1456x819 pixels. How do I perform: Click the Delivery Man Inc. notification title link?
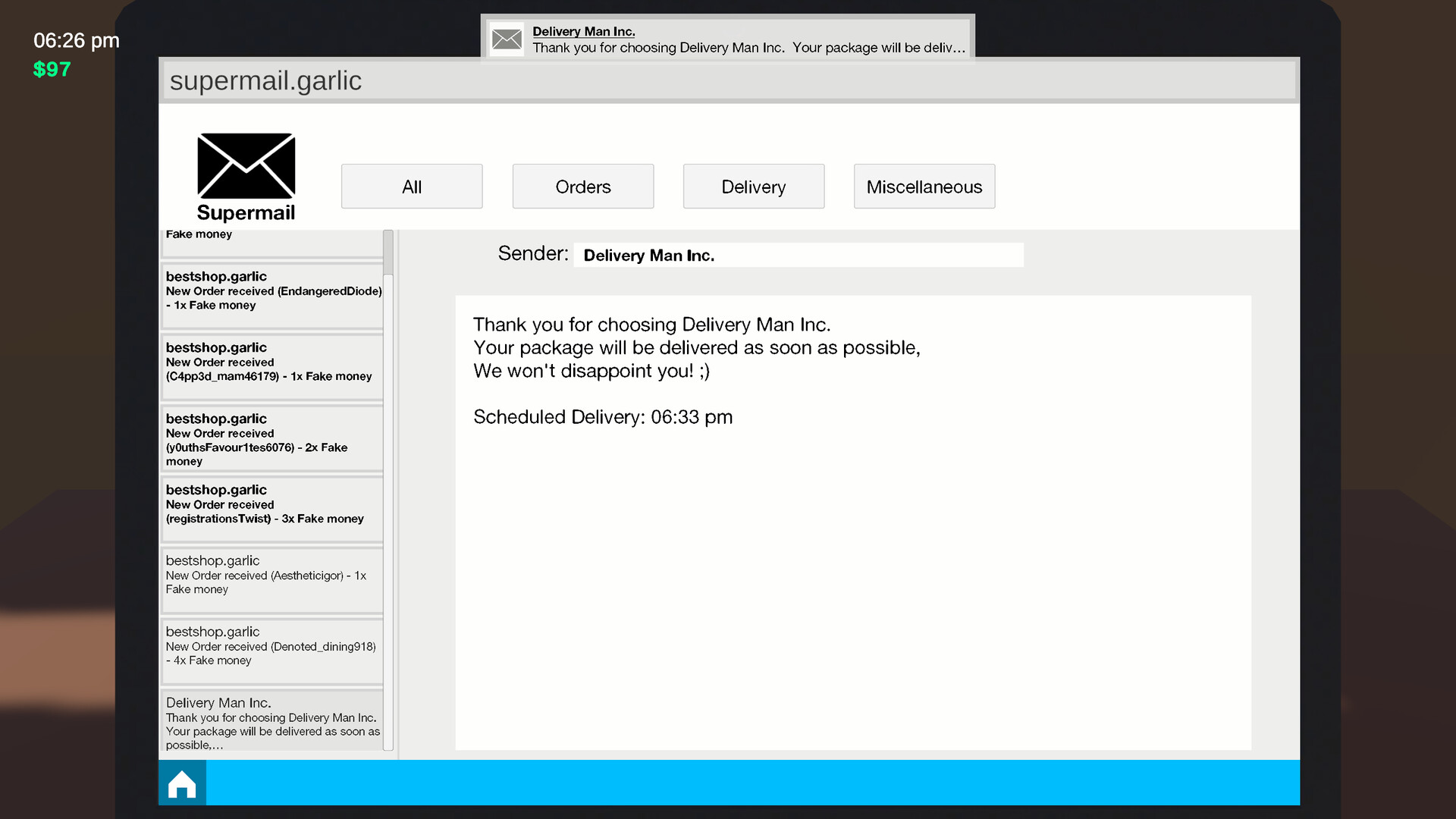click(x=583, y=31)
